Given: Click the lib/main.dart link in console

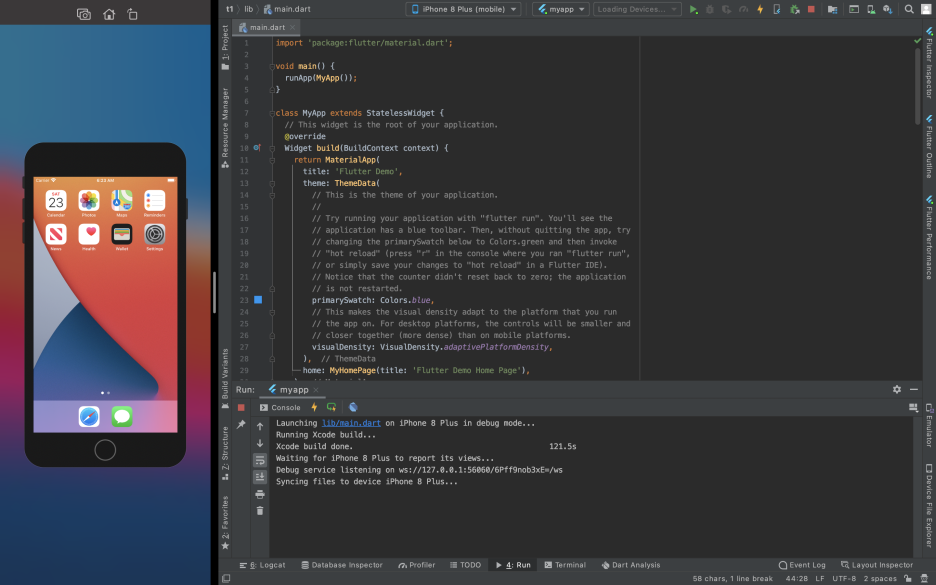Looking at the screenshot, I should [x=351, y=423].
